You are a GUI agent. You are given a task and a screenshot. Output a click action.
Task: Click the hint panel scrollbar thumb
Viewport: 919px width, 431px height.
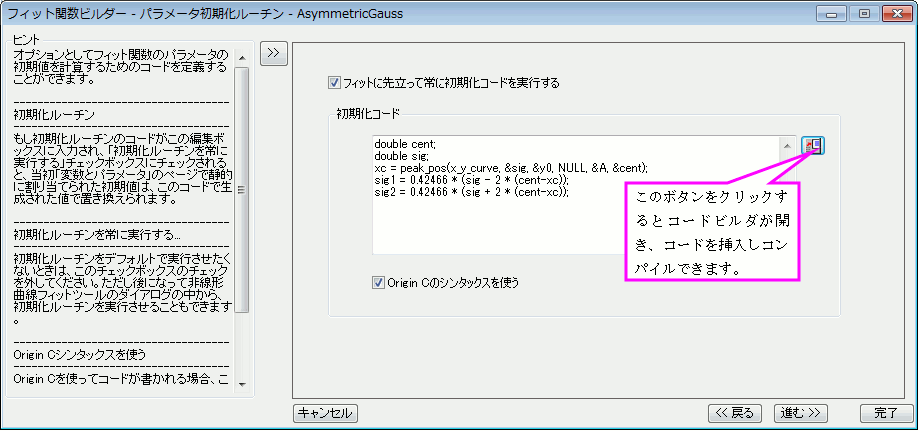[243, 190]
